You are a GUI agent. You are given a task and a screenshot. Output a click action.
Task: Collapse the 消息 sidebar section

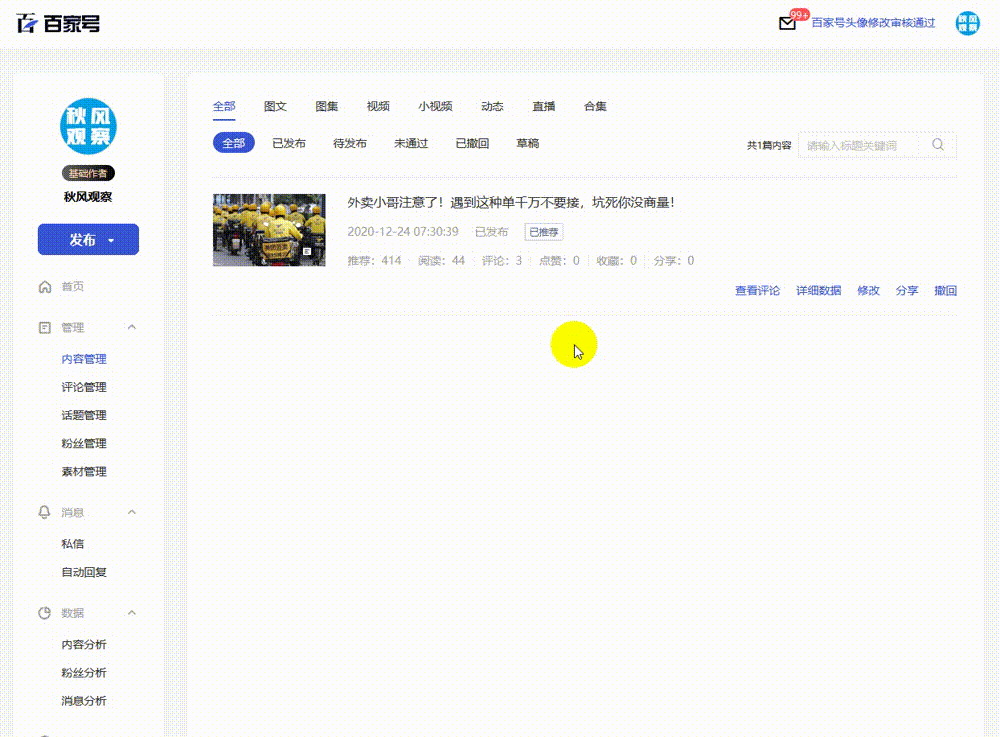tap(133, 512)
